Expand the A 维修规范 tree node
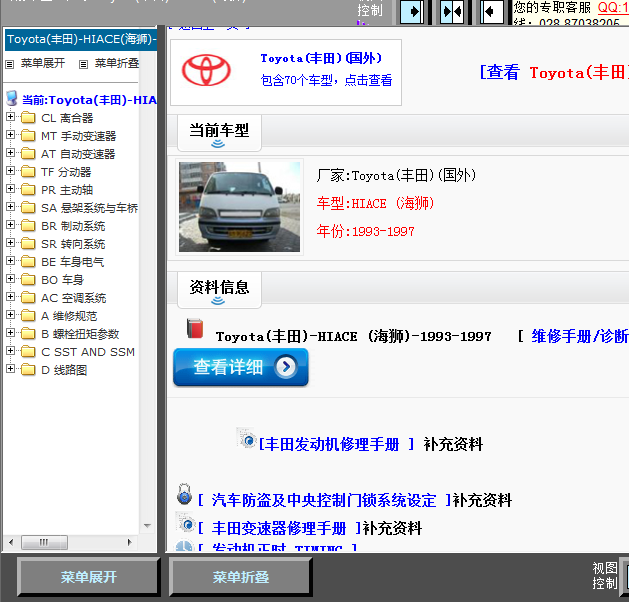This screenshot has width=629, height=602. (10, 315)
